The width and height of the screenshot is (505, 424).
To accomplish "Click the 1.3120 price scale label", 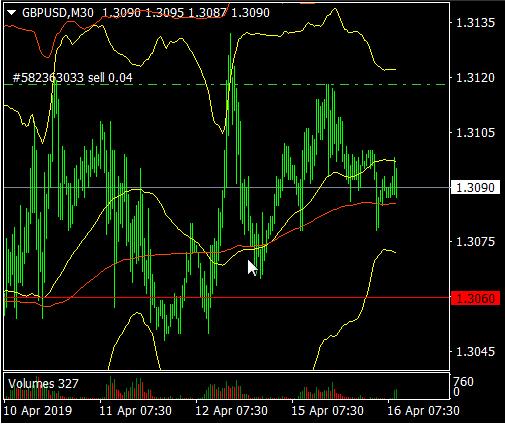I will tap(475, 78).
